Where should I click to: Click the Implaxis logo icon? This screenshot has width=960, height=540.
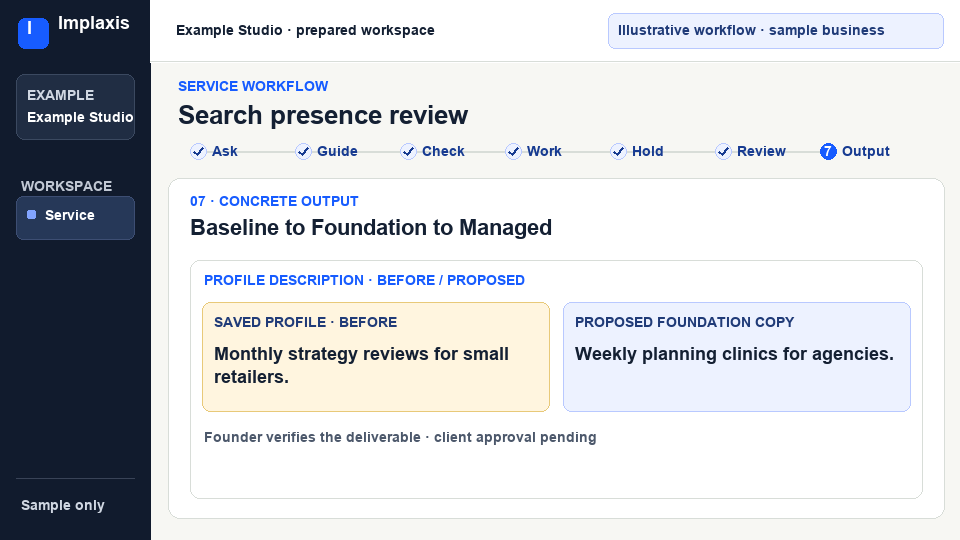(33, 33)
